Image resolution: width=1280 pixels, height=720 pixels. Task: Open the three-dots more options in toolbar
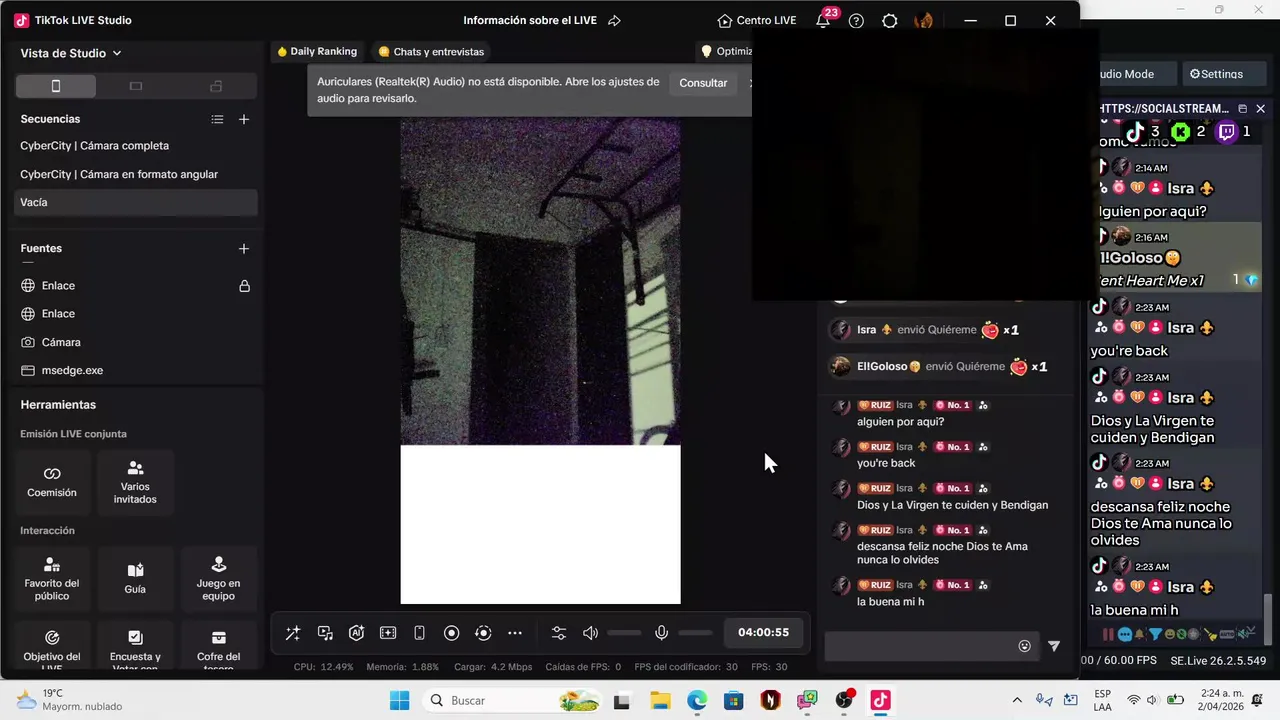[515, 633]
